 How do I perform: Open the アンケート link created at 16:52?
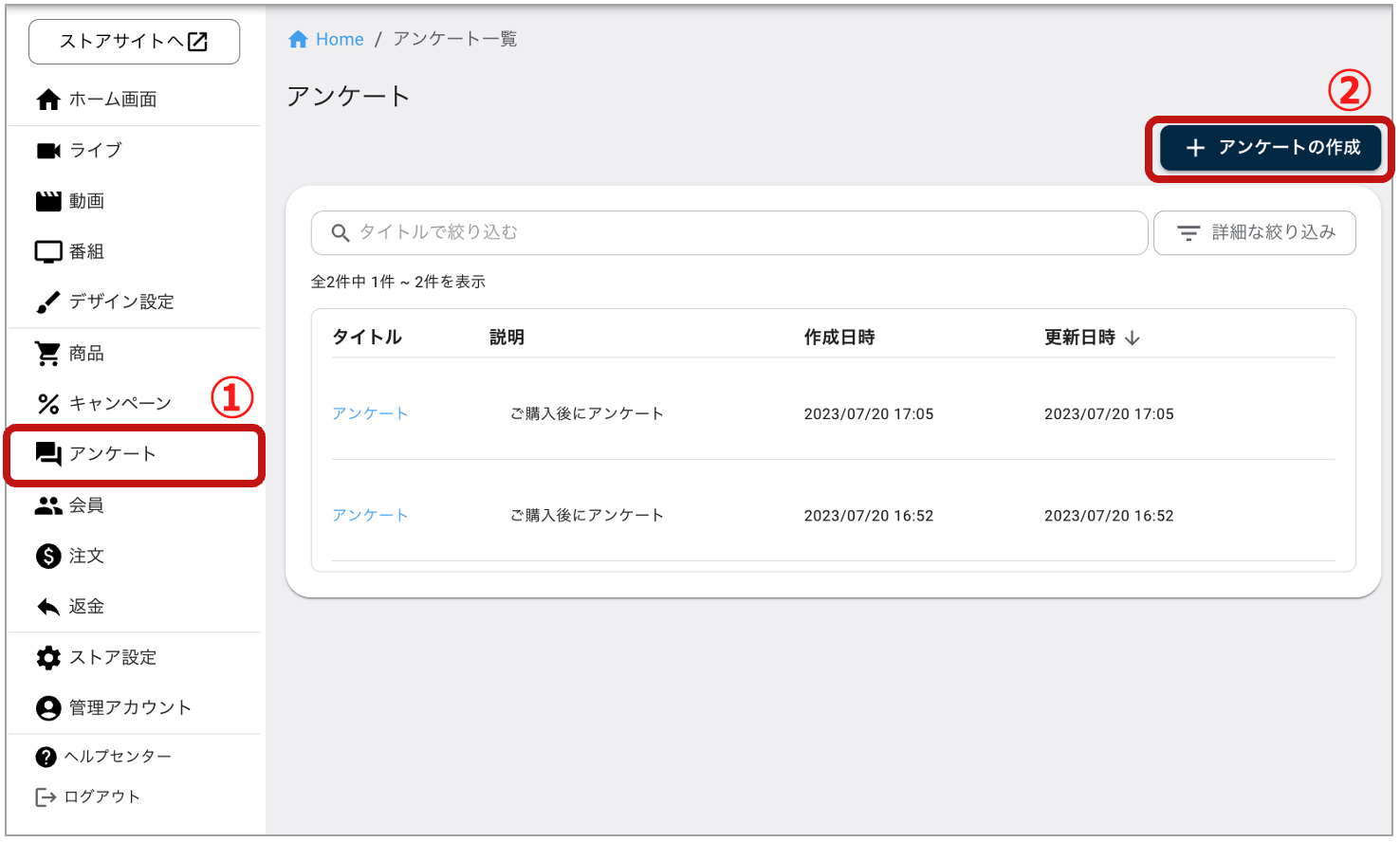tap(370, 515)
